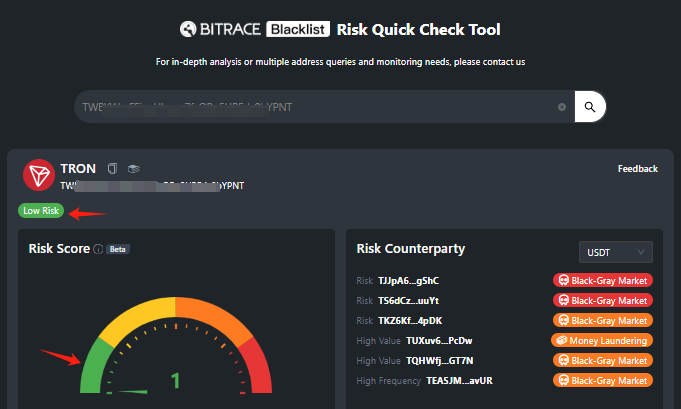Copy the TRON address icon

[112, 168]
